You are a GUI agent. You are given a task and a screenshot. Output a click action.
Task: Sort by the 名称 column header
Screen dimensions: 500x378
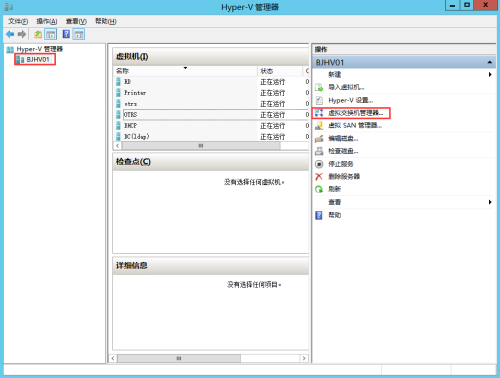pos(185,71)
